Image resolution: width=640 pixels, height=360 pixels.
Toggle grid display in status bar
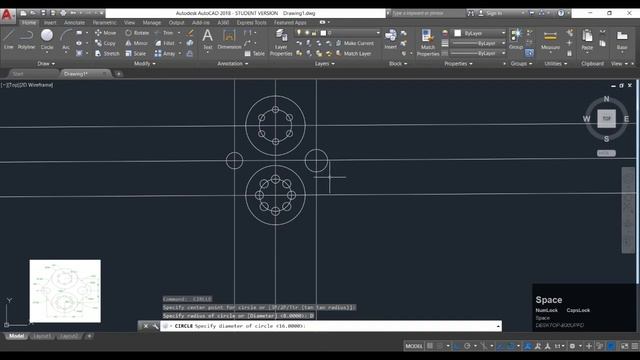tap(430, 346)
